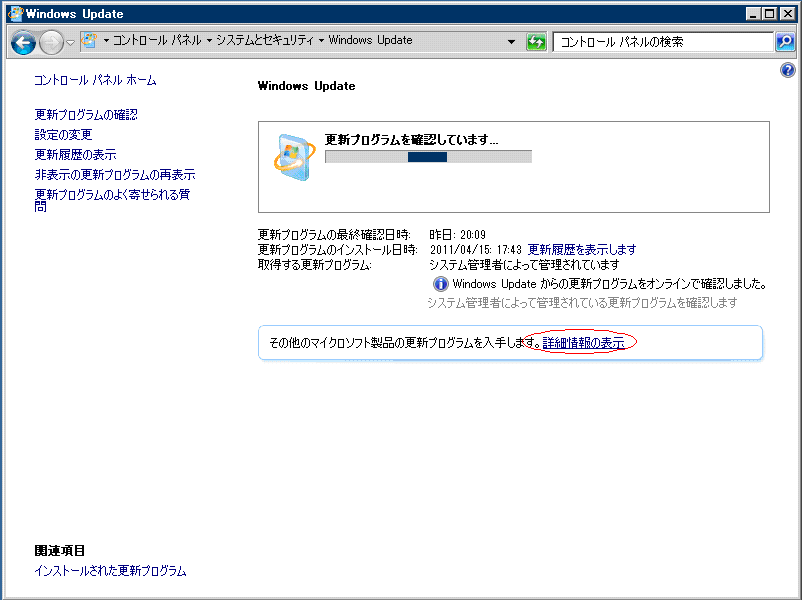Image resolution: width=802 pixels, height=600 pixels.
Task: Open the recent pages dropdown arrow
Action: (x=71, y=43)
